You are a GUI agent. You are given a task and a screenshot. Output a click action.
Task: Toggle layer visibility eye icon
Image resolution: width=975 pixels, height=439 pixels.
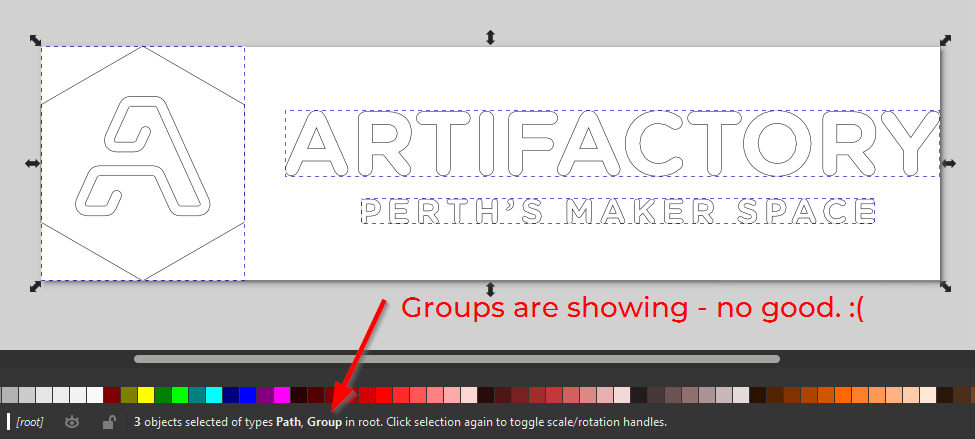coord(73,422)
